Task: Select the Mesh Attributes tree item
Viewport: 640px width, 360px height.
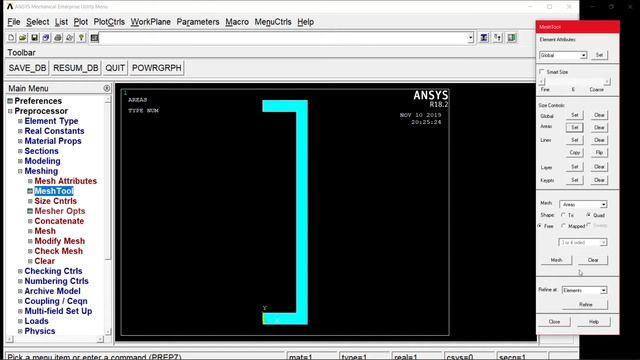Action: 66,181
